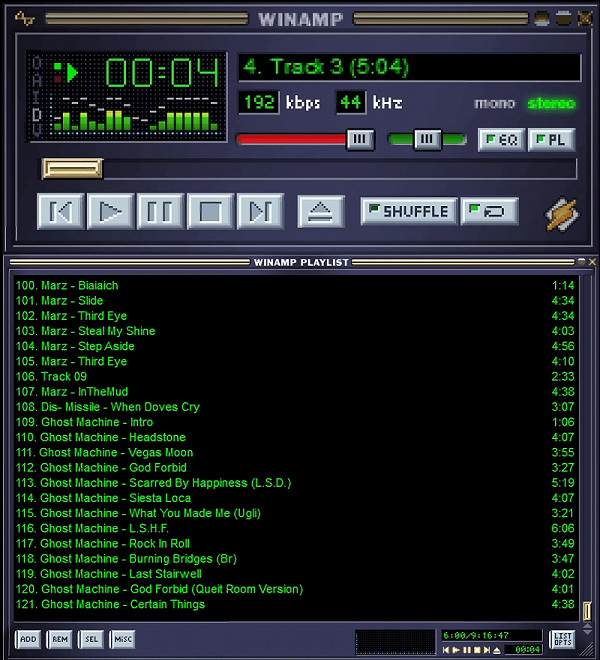Select '108. Dis- Missile - When Doves Cry'
600x660 pixels.
tap(295, 407)
